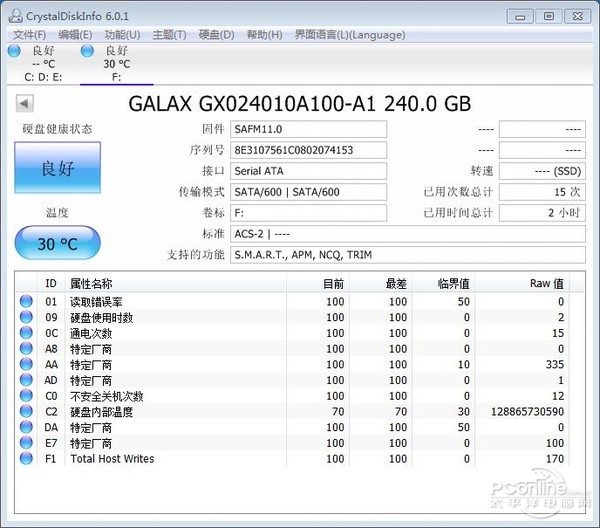Click raw value 128865730590
This screenshot has width=600, height=528.
[527, 412]
